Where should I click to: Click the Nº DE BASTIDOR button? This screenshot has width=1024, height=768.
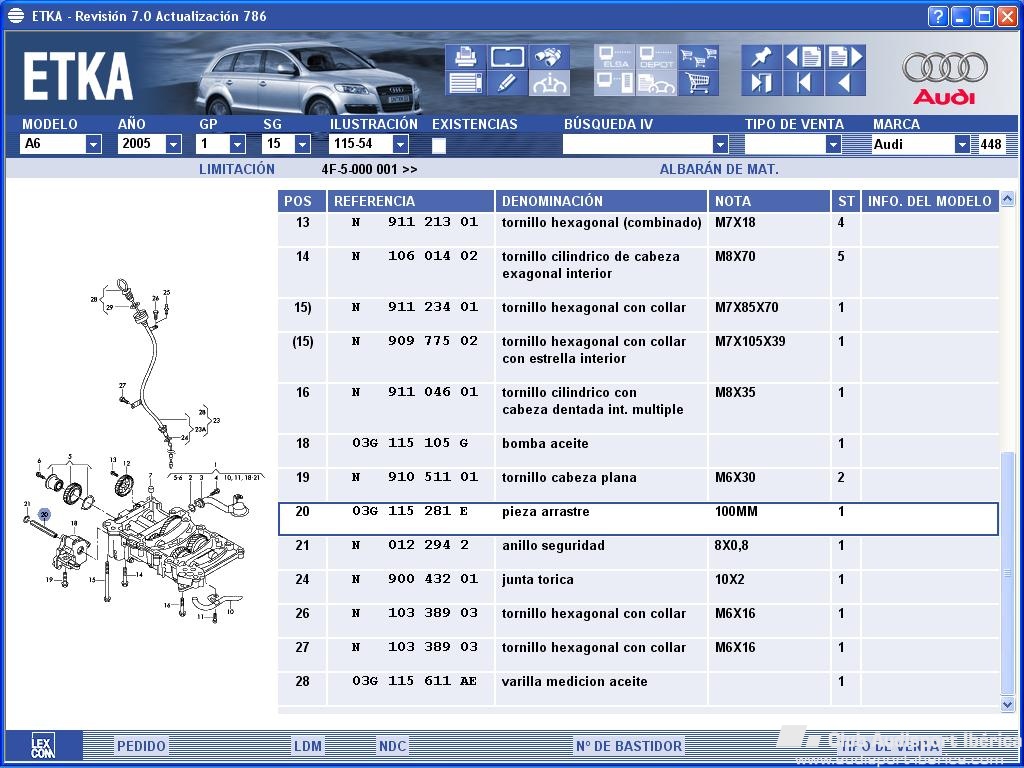629,746
